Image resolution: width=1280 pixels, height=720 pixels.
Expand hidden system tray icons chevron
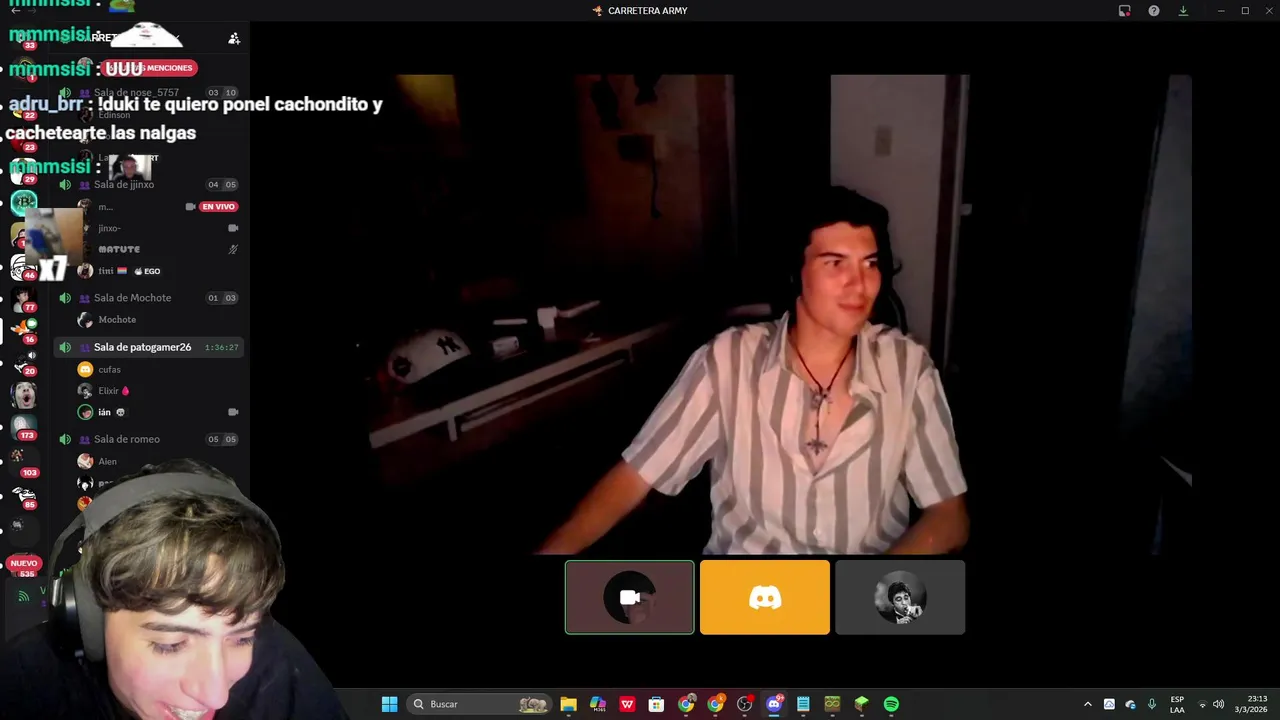[x=1088, y=704]
